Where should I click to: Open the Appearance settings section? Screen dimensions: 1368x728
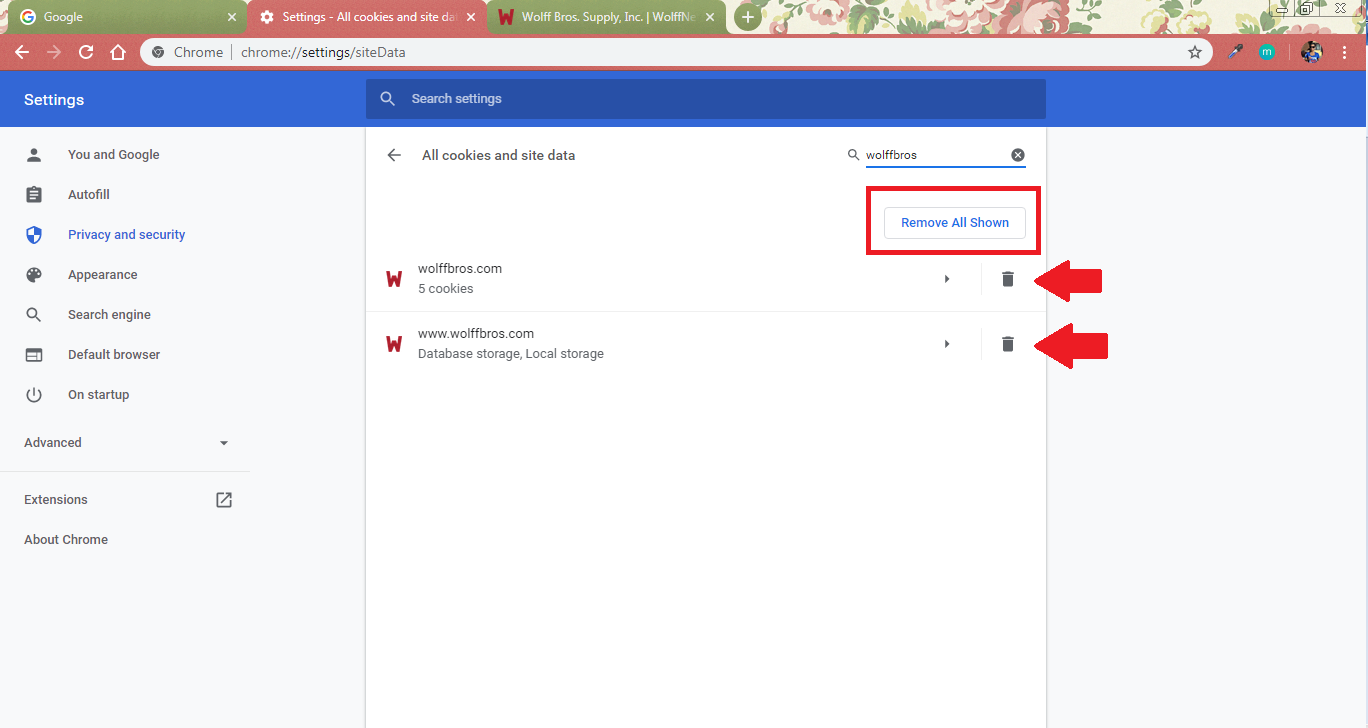point(102,275)
